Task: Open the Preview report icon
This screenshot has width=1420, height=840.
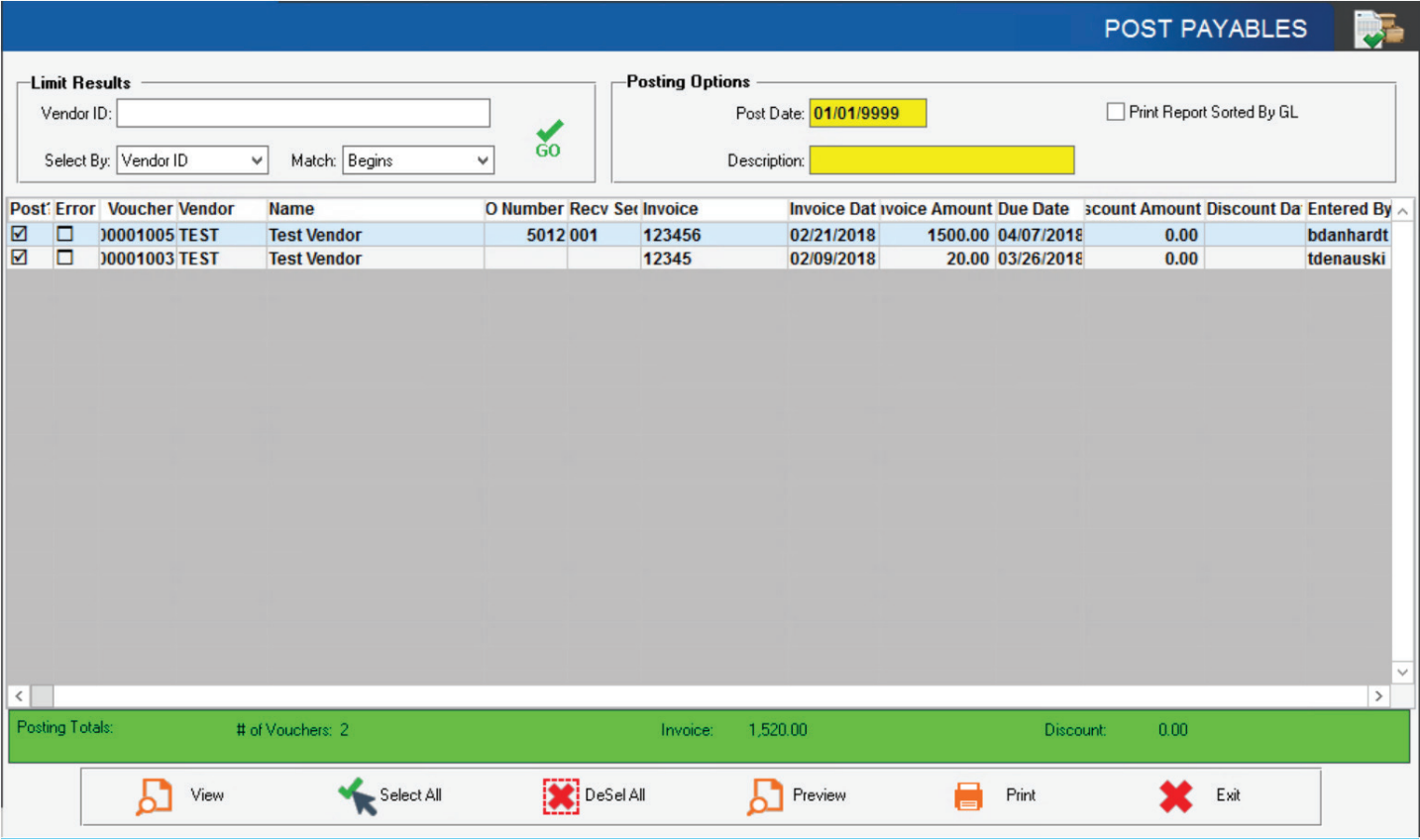Action: tap(764, 795)
